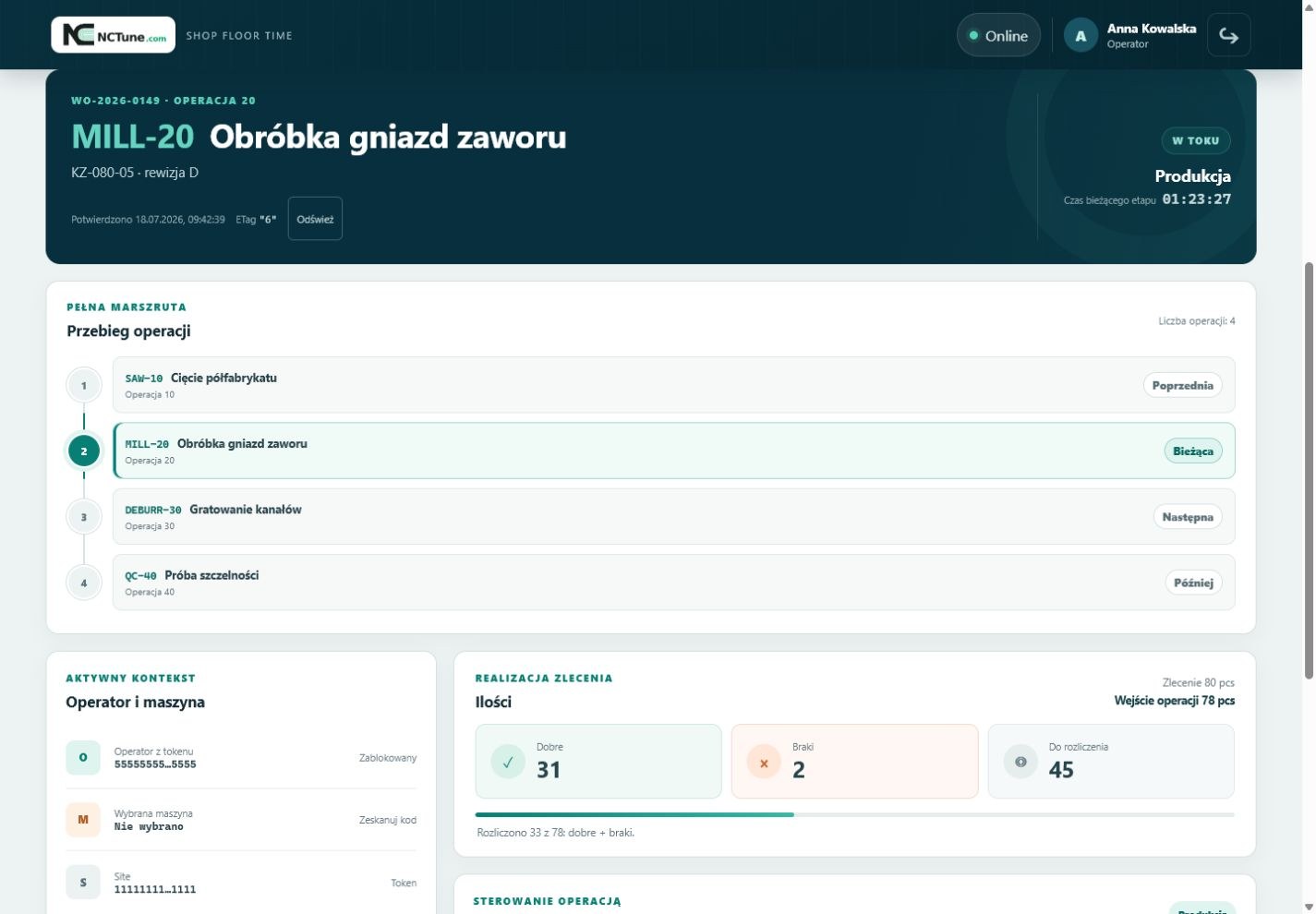Click the M icon for selected machine

[x=83, y=819]
